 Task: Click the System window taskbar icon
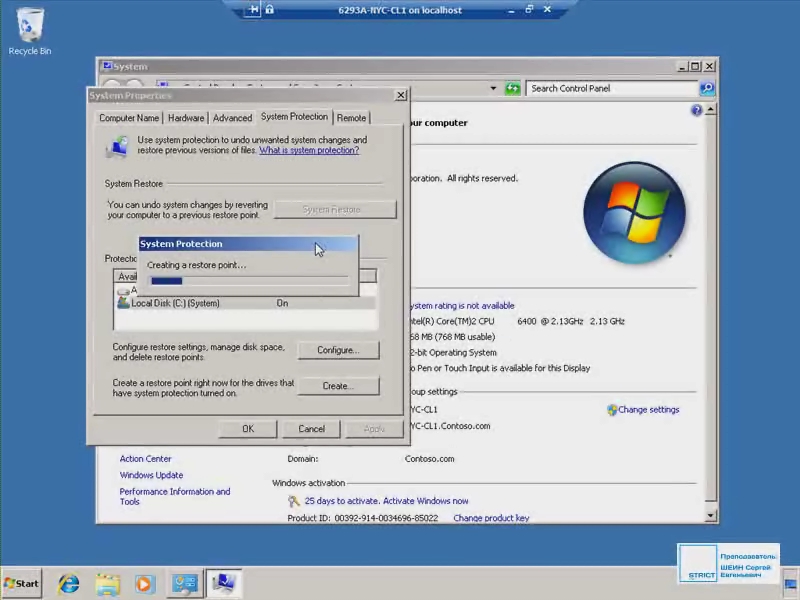tap(224, 583)
